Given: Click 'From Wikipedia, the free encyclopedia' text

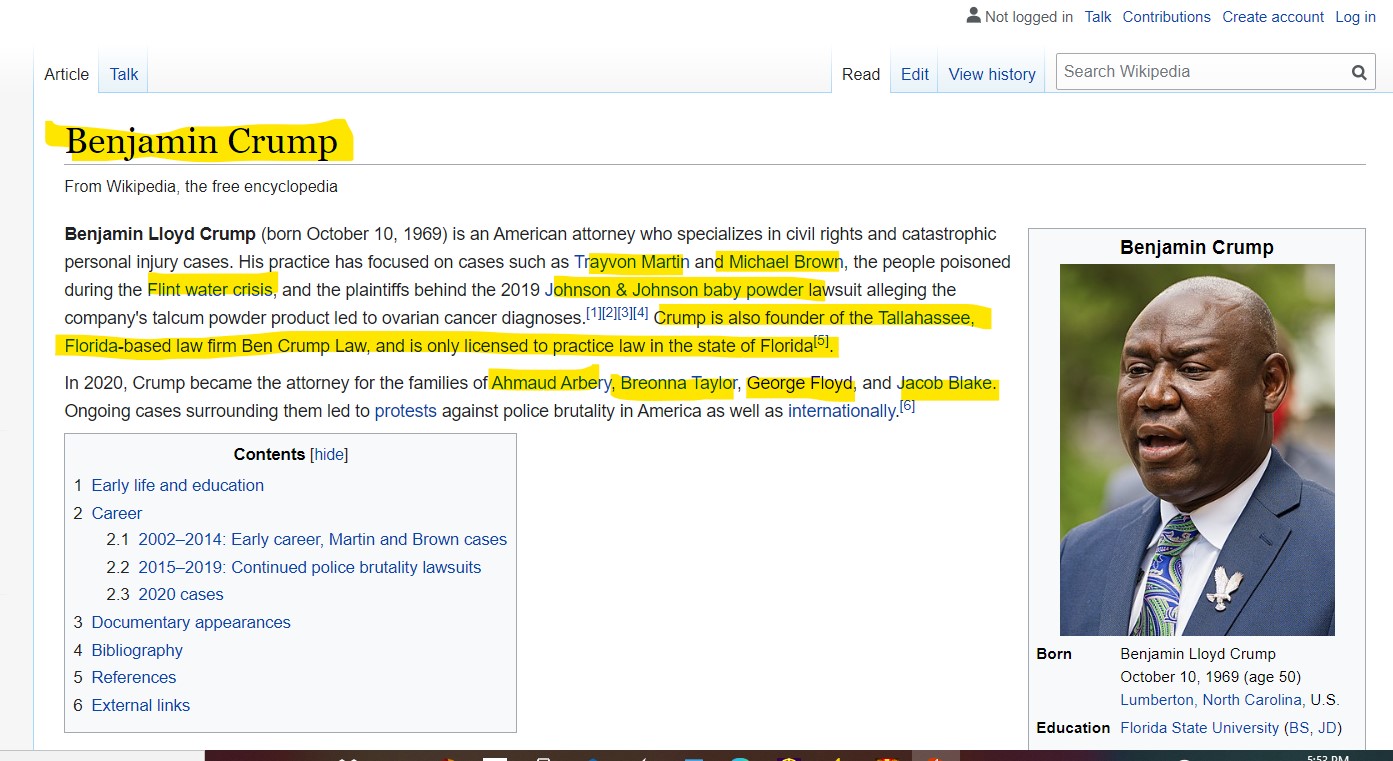Looking at the screenshot, I should [x=201, y=186].
